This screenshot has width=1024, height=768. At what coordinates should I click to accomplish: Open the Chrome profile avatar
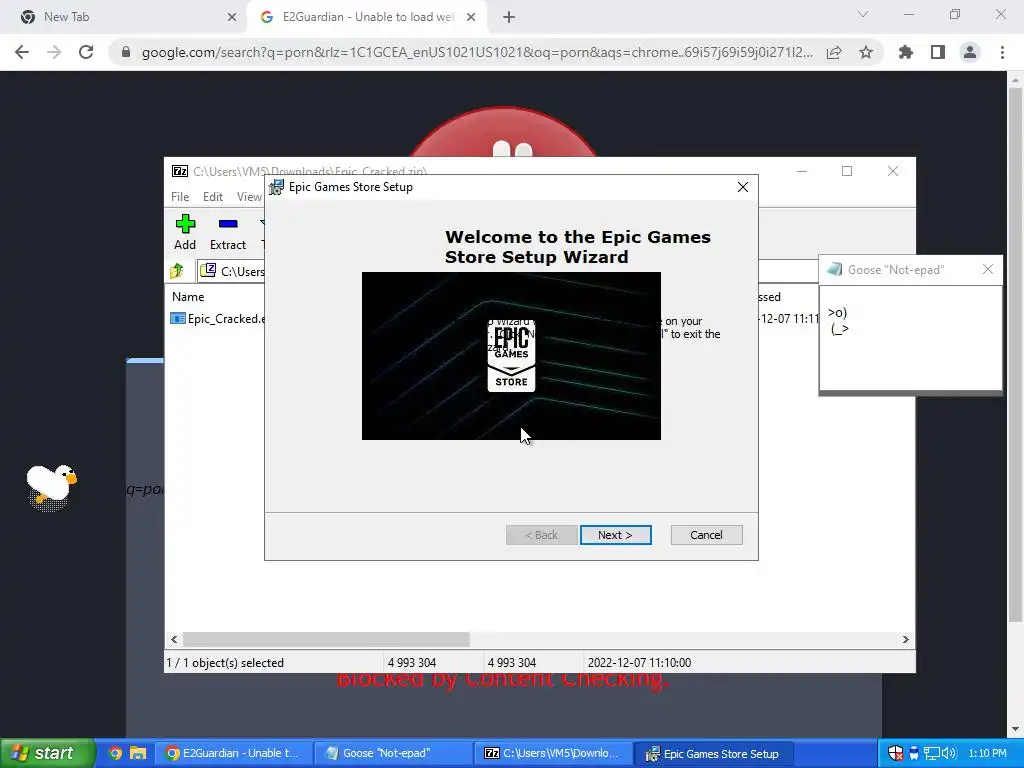click(x=970, y=52)
